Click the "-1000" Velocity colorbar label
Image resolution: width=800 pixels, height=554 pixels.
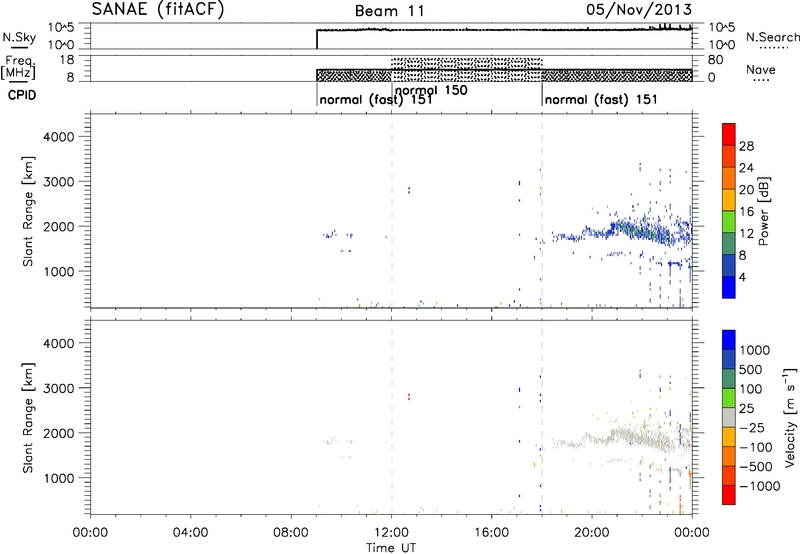759,486
